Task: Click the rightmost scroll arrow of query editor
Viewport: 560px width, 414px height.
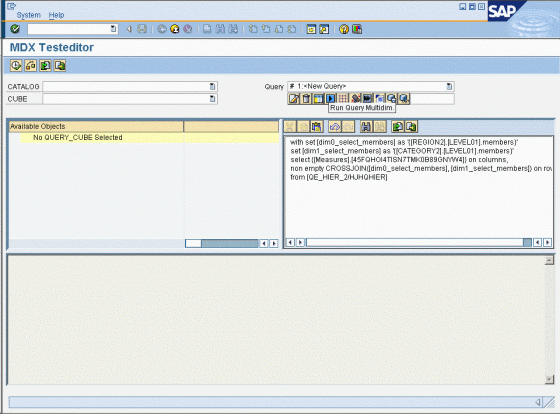Action: pyautogui.click(x=548, y=243)
